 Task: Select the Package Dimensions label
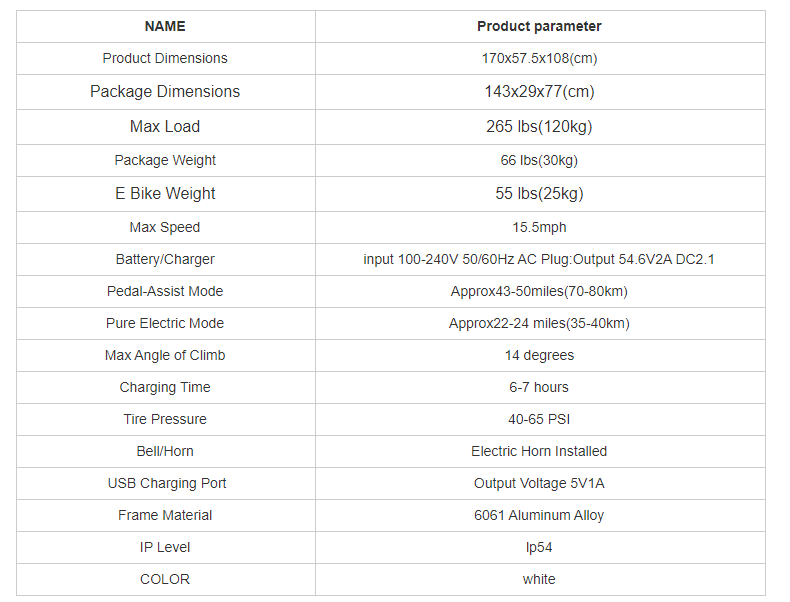click(x=165, y=91)
